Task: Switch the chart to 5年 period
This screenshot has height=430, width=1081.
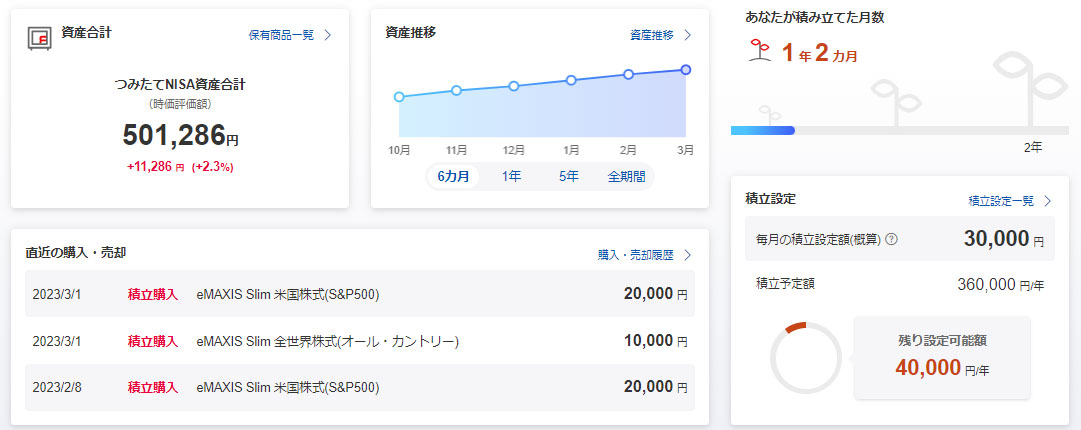Action: [x=568, y=177]
